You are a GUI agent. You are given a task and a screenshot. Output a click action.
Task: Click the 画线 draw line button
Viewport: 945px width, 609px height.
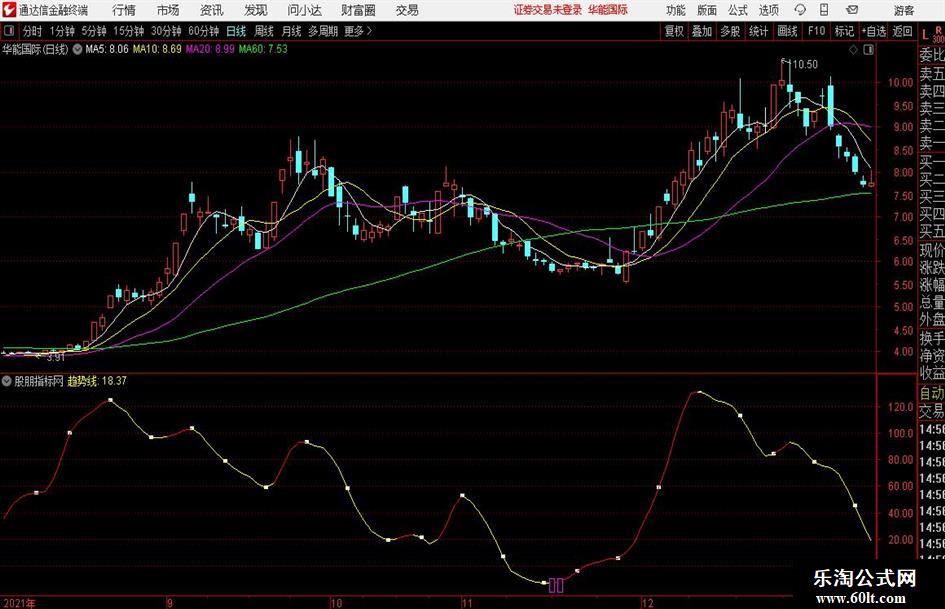pos(787,31)
